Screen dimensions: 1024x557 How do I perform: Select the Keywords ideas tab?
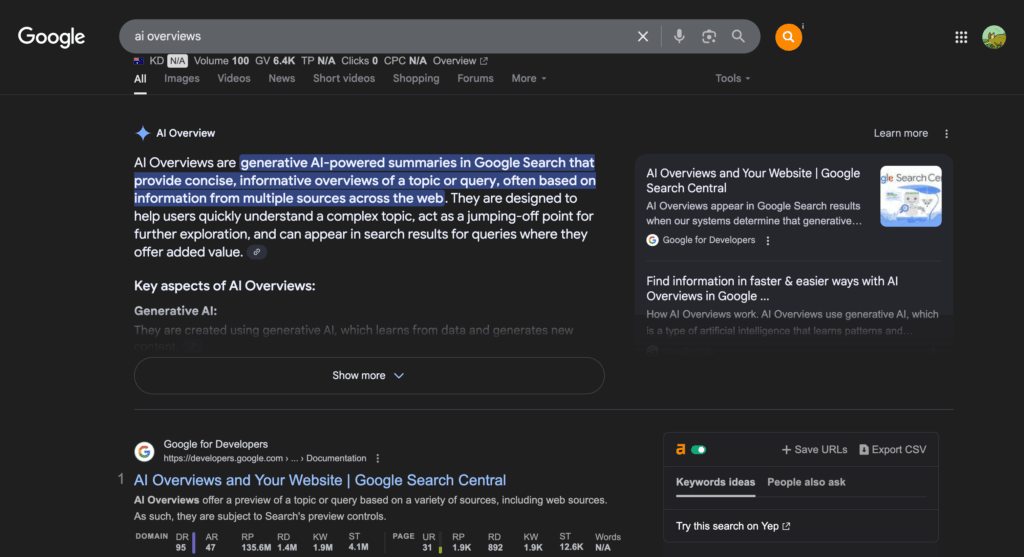[x=715, y=483]
